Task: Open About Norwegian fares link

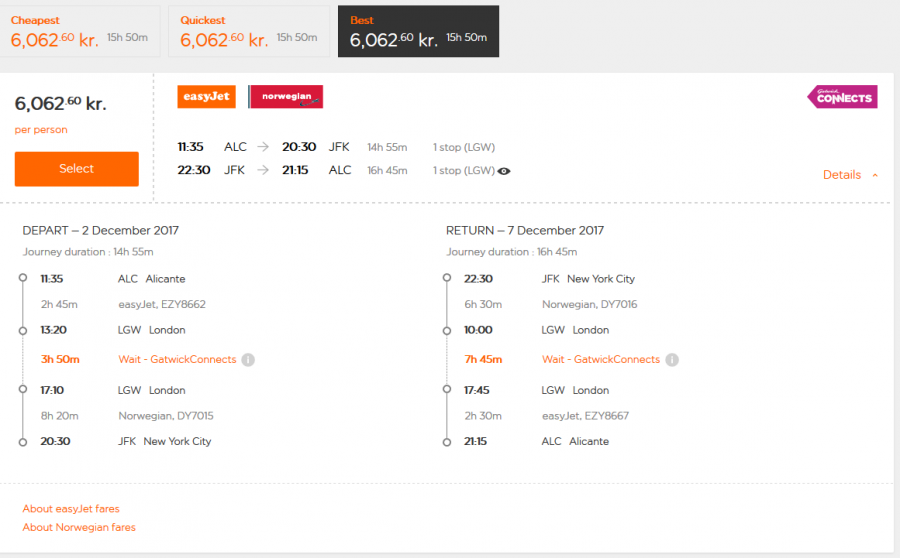Action: coord(79,527)
